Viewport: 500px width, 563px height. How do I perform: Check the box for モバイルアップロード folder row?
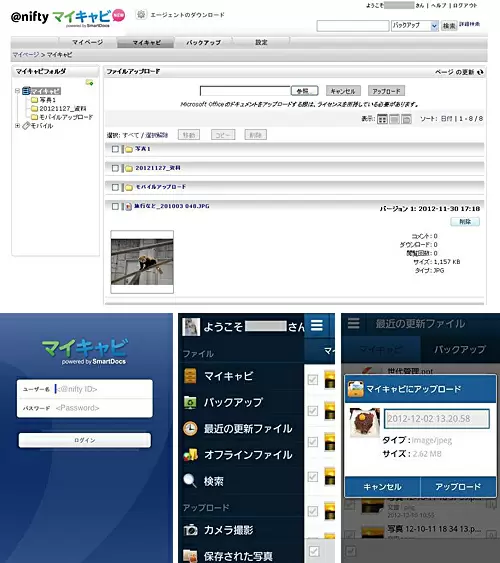[115, 187]
